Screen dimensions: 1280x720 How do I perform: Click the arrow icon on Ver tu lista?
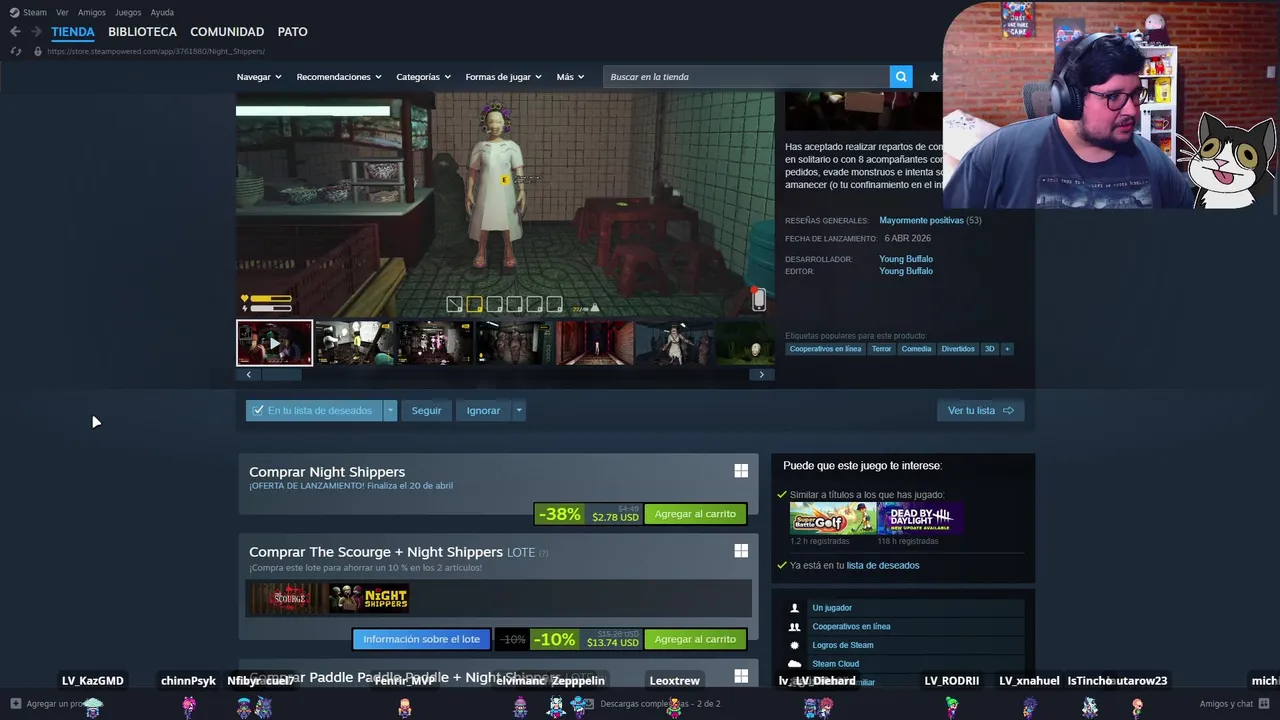[x=1008, y=411]
